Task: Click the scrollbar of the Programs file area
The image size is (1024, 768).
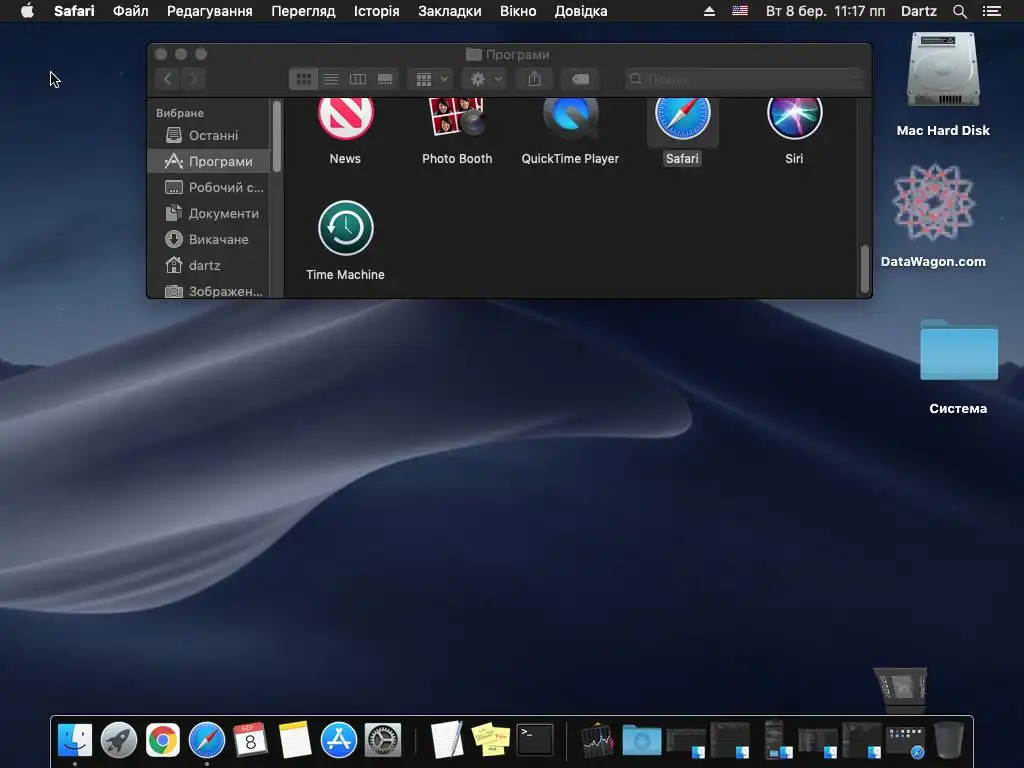Action: coord(865,269)
